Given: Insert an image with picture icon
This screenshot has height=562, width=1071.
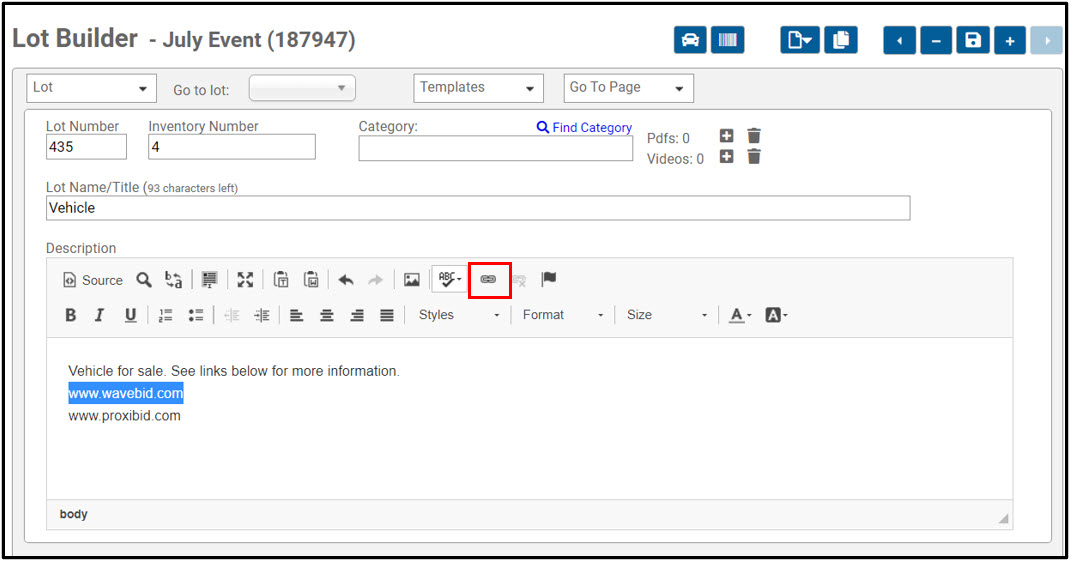Looking at the screenshot, I should [x=412, y=280].
